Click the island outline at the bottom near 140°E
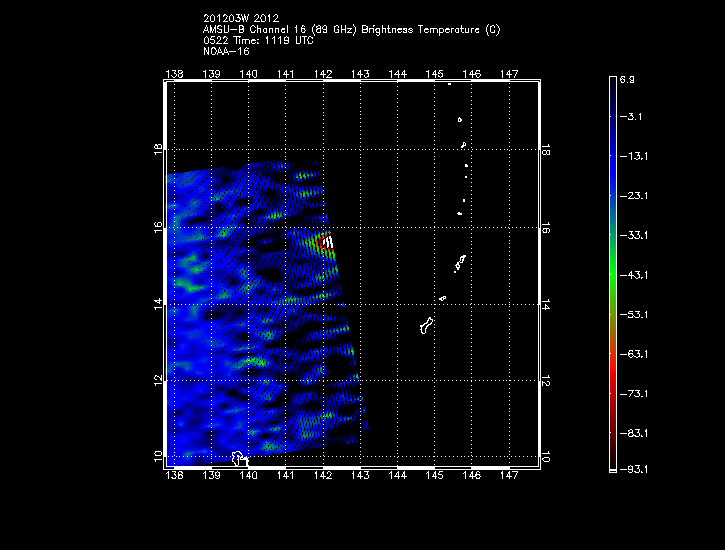Image resolution: width=725 pixels, height=550 pixels. point(240,459)
